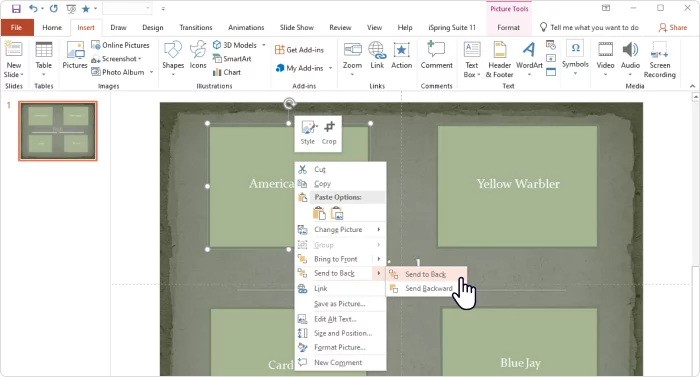Click the vertical scrollbar up arrow

(x=695, y=96)
